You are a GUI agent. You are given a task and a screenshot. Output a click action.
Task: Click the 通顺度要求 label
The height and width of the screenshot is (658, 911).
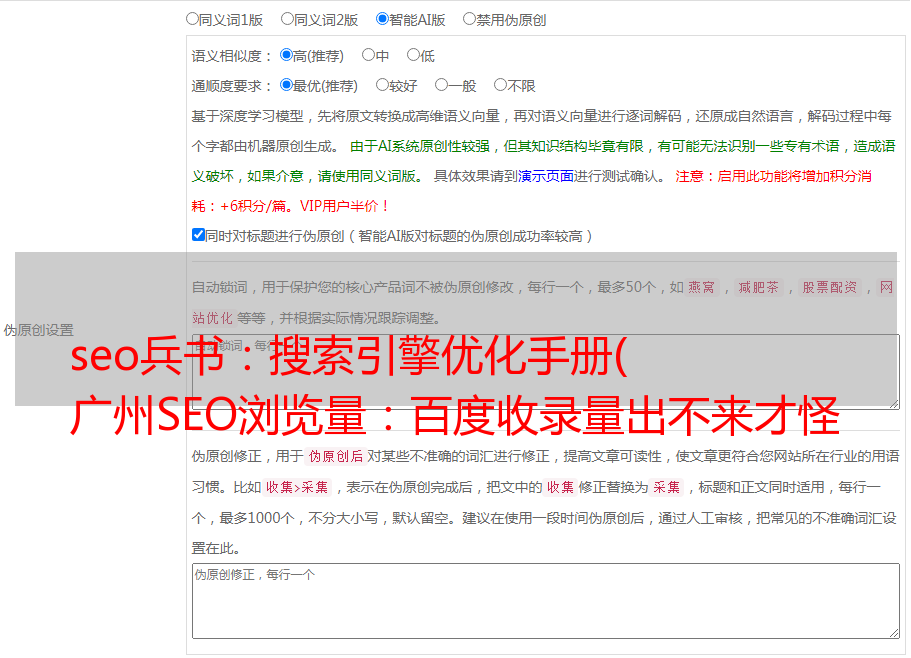pos(231,86)
